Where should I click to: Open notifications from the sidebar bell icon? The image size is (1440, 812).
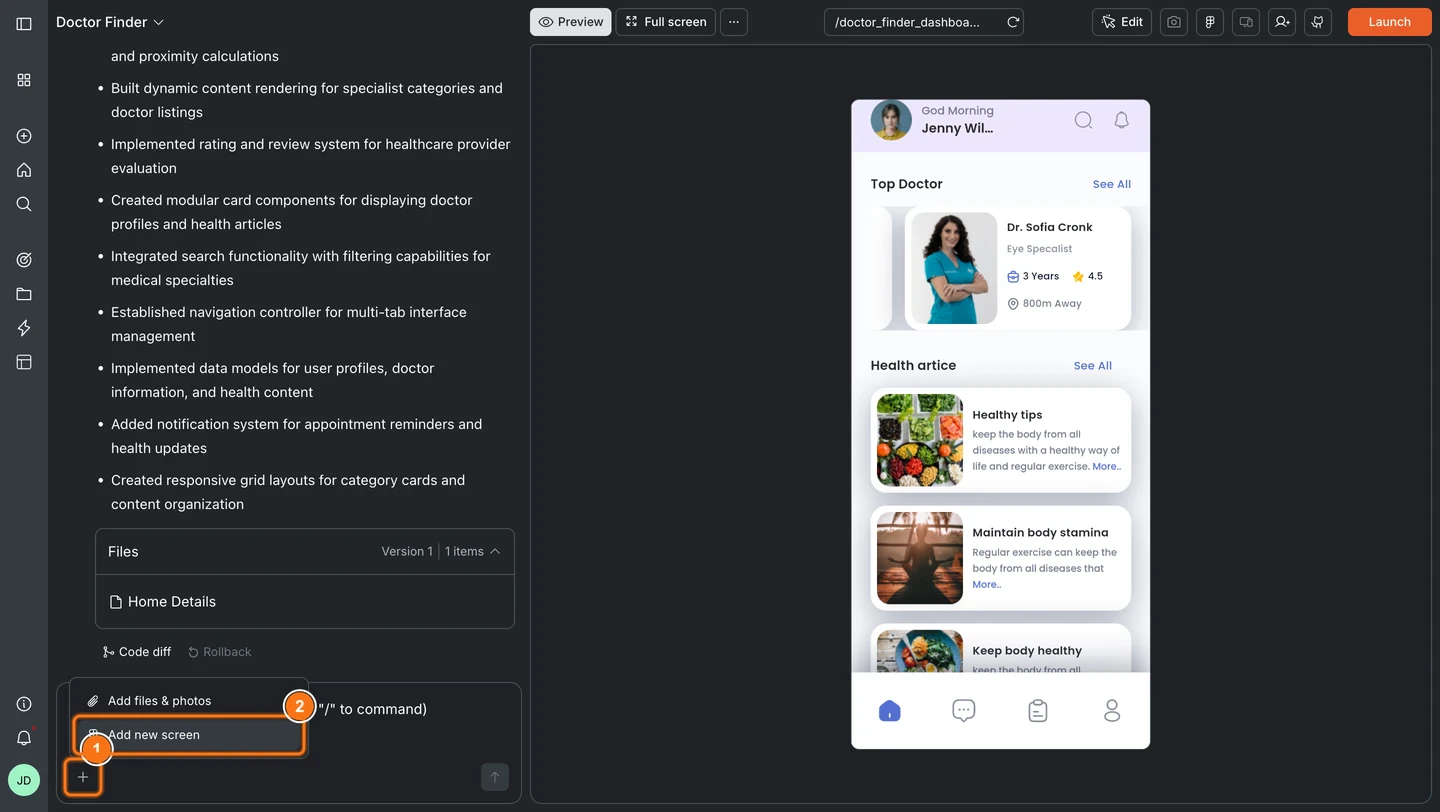23,737
